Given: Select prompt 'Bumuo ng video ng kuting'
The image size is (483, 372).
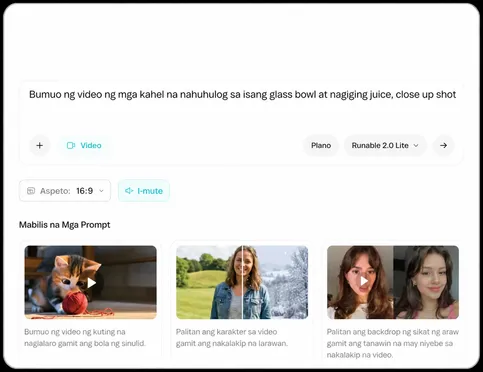Looking at the screenshot, I should [x=85, y=337].
